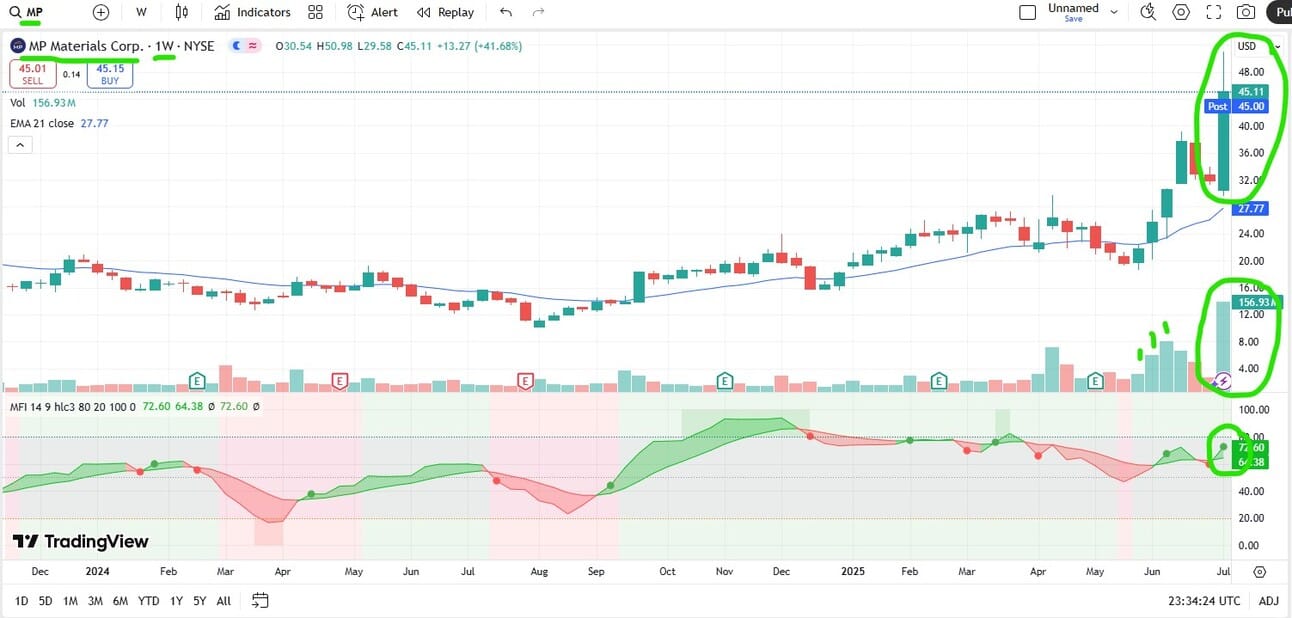
Task: Set range to 1D
Action: (20, 601)
